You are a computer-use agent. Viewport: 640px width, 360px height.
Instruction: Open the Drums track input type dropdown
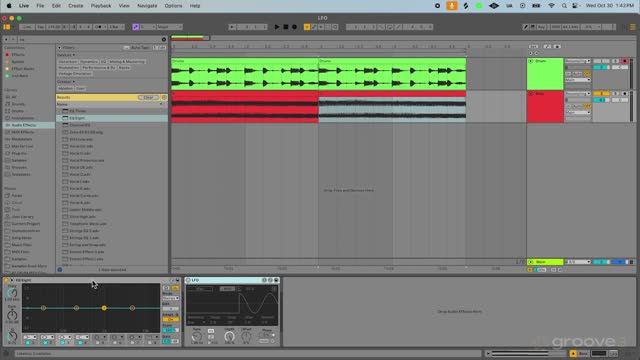coord(578,61)
